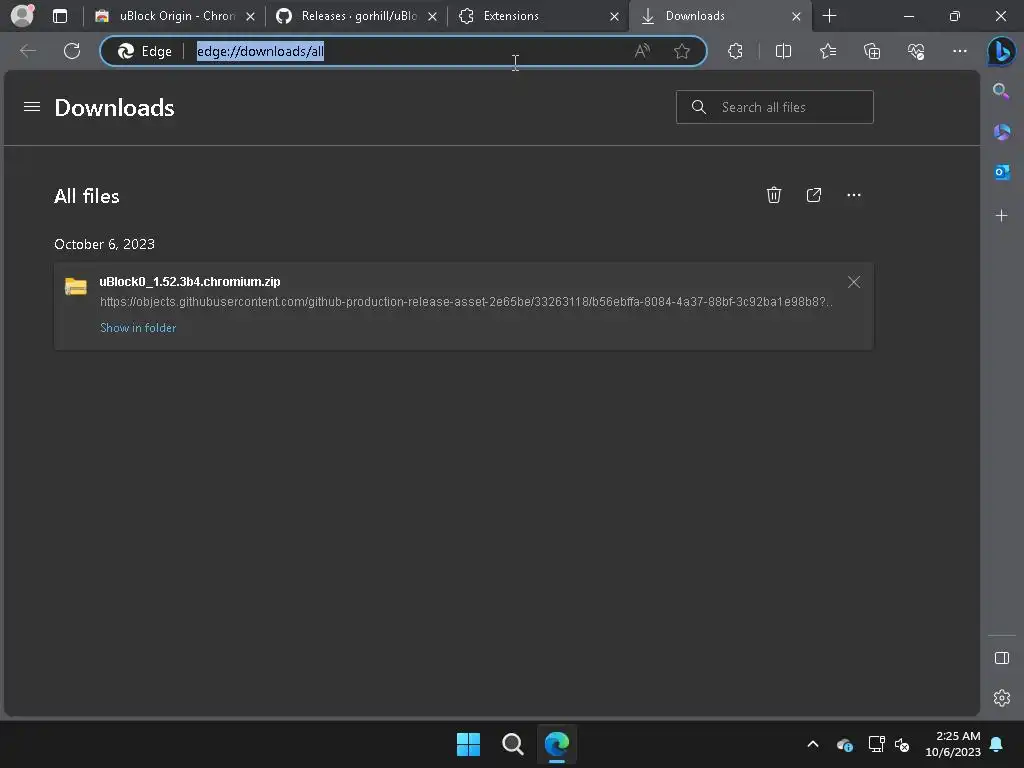The height and width of the screenshot is (768, 1024).
Task: Click Show in folder link
Action: tap(138, 328)
